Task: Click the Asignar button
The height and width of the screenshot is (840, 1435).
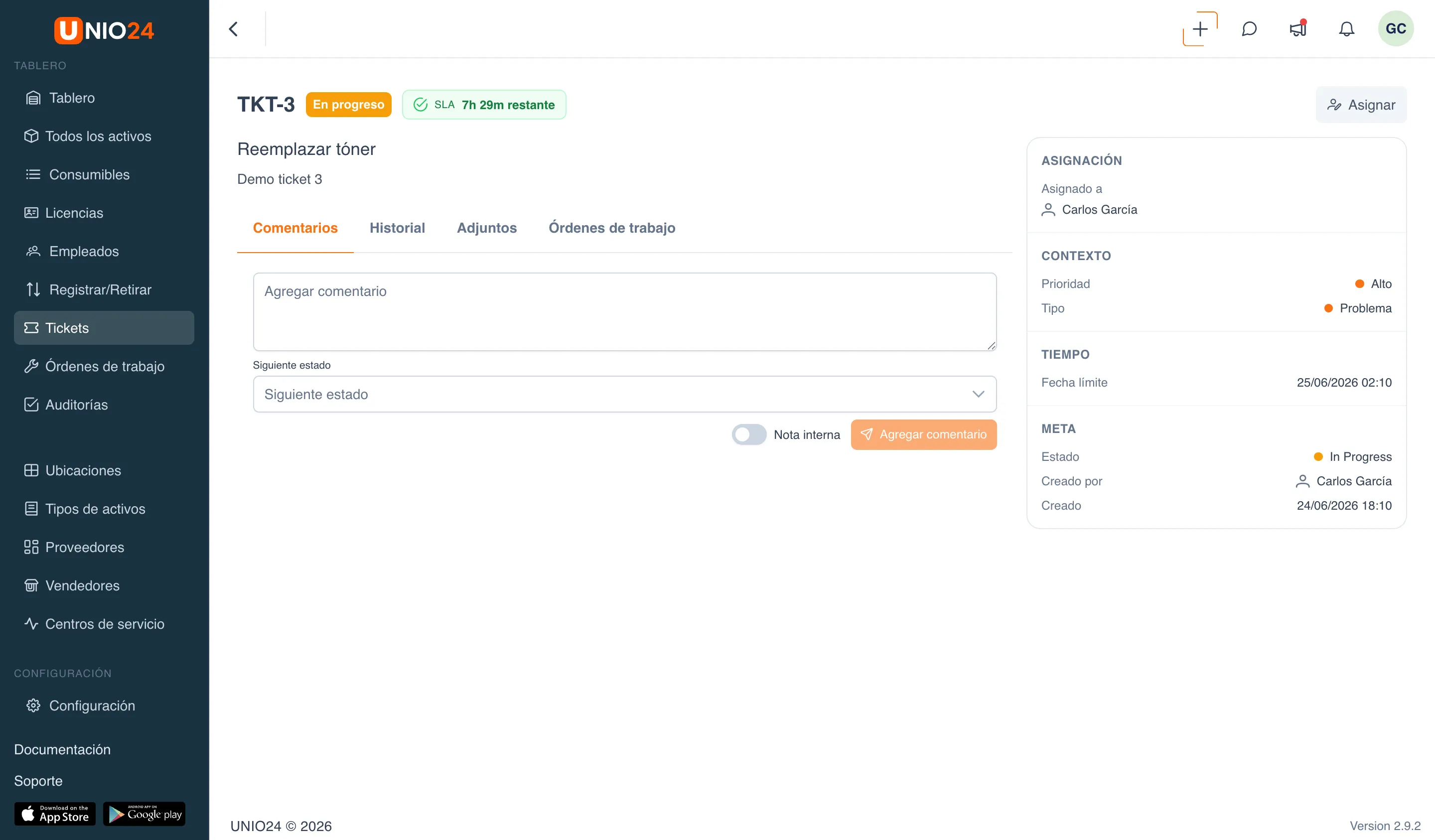Action: (x=1361, y=105)
